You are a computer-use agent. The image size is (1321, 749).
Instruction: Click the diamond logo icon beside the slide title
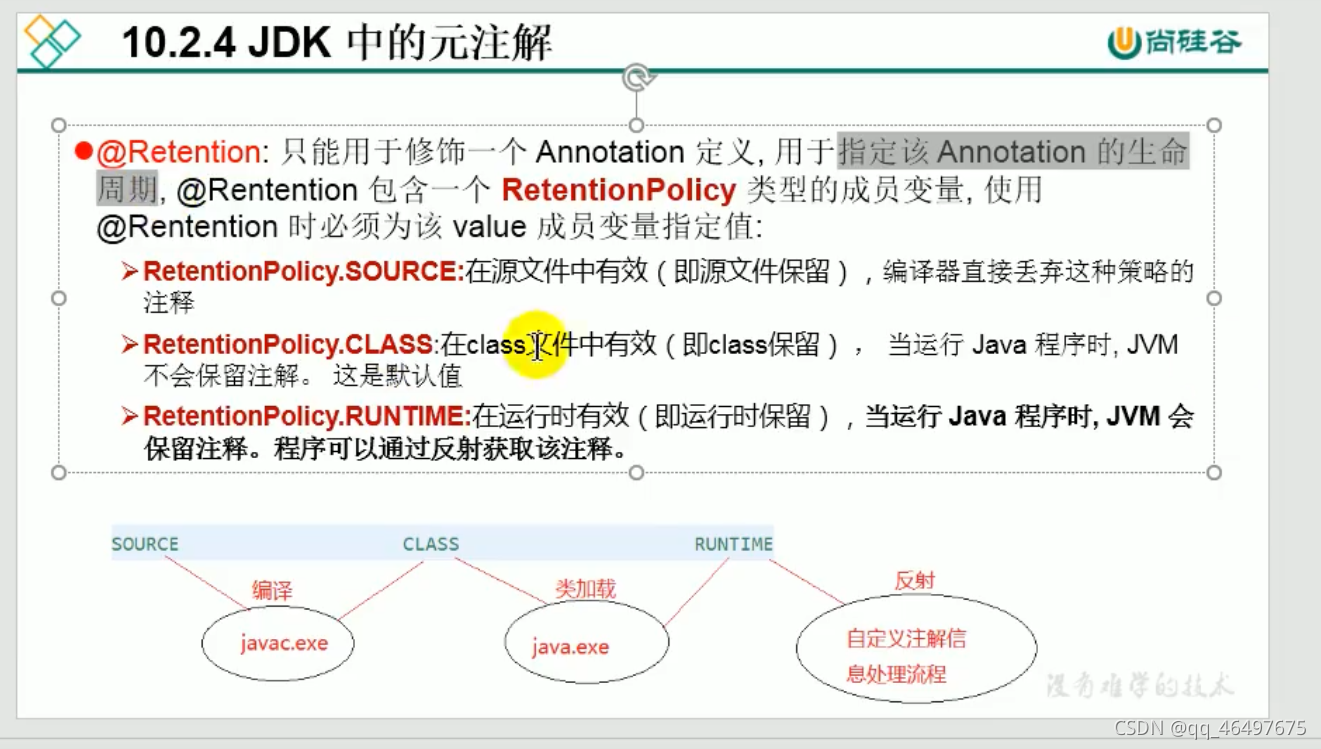point(52,40)
